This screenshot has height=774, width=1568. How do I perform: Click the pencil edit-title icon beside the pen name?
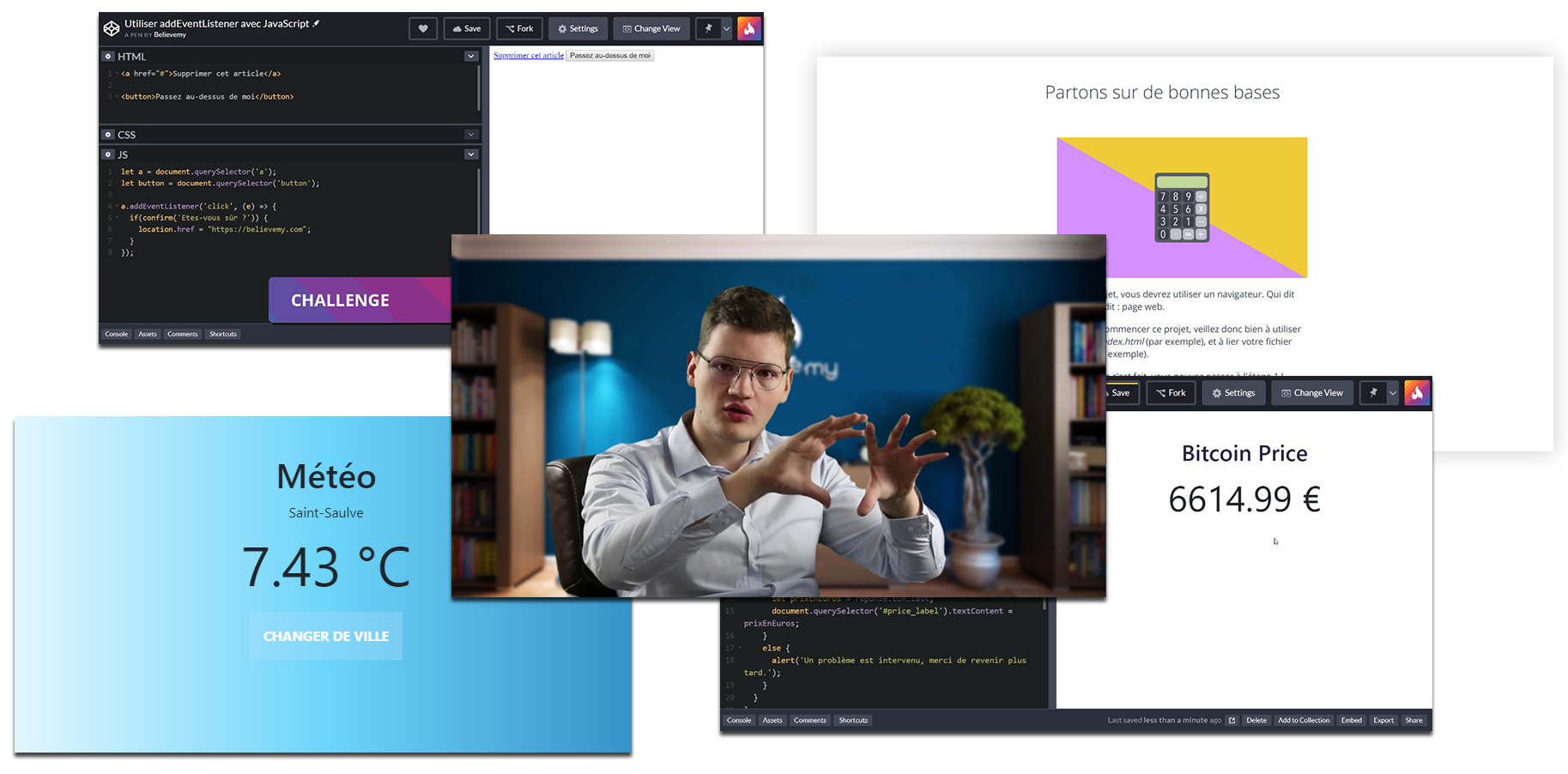(x=316, y=23)
